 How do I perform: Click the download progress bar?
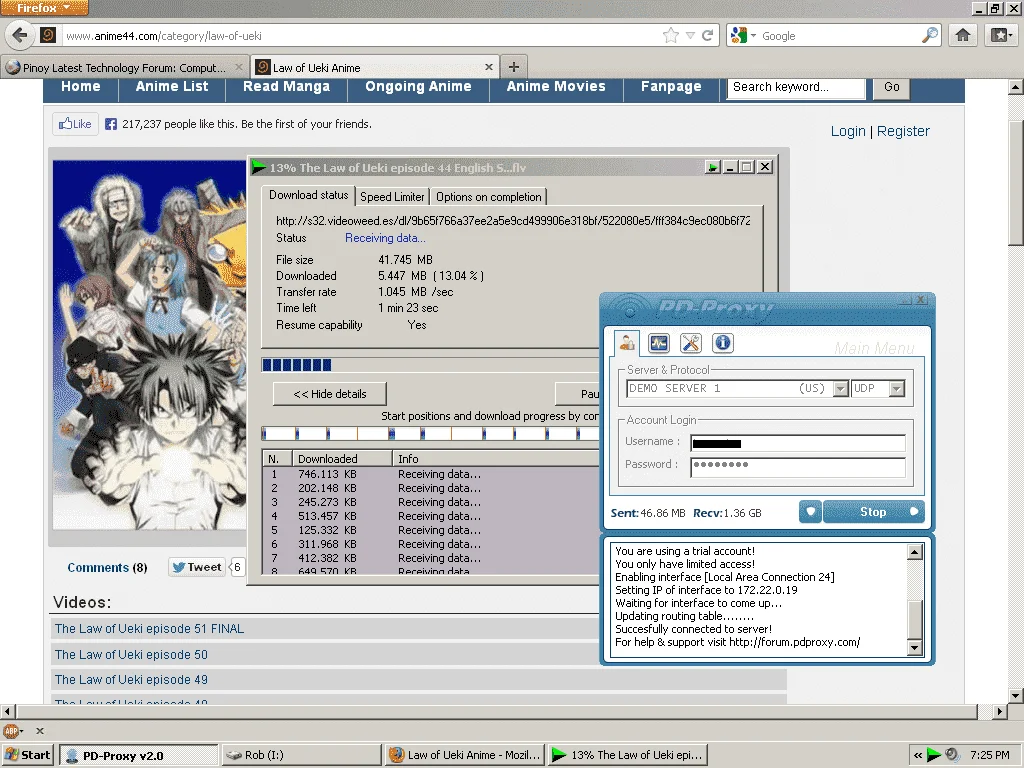431,364
